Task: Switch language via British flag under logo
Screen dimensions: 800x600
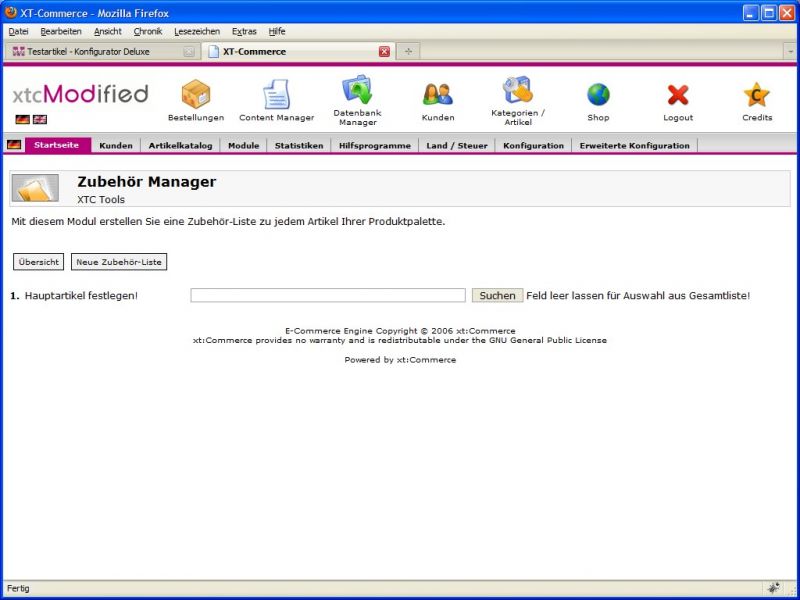Action: (x=40, y=119)
